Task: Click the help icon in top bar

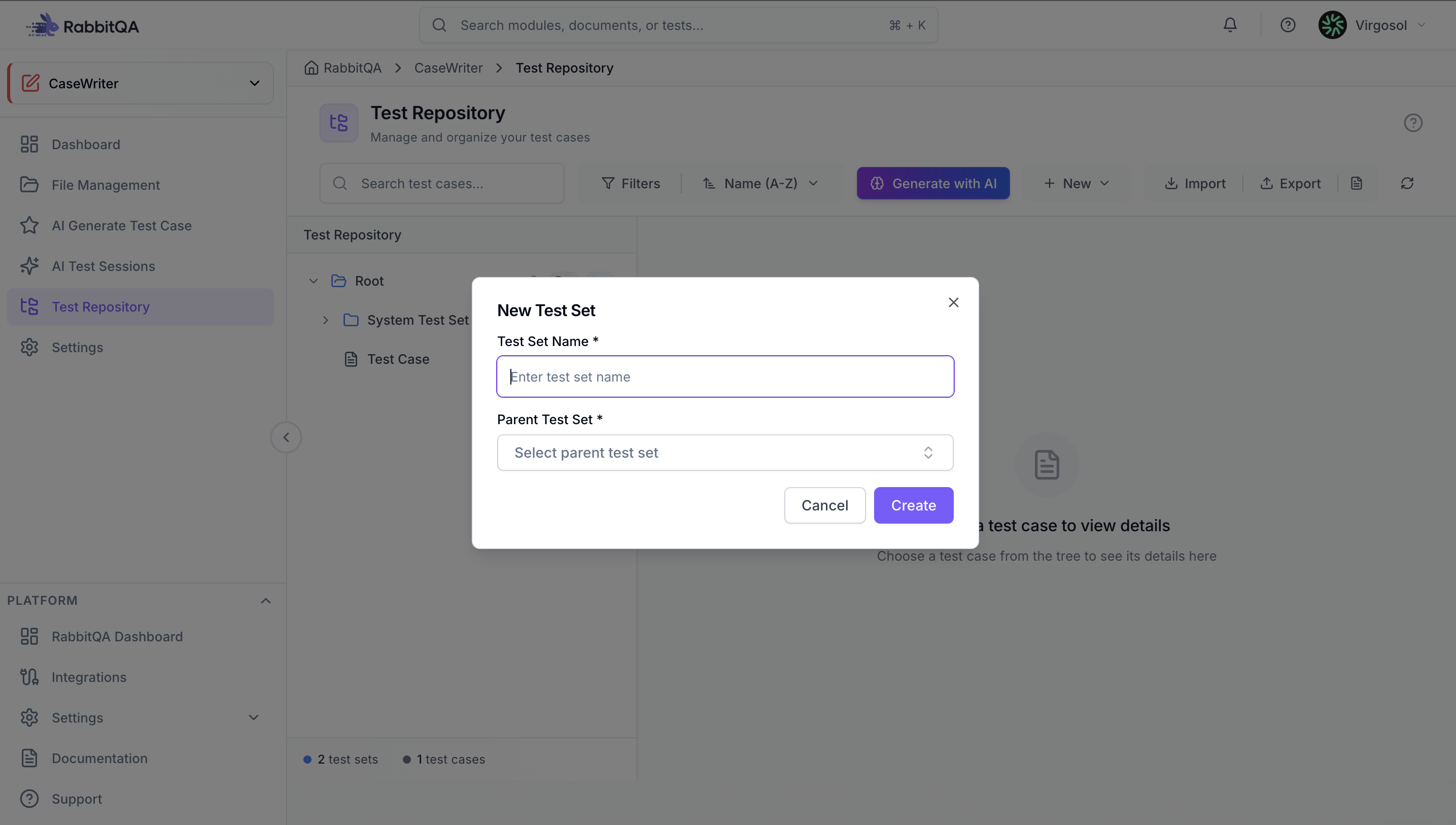Action: pos(1288,25)
